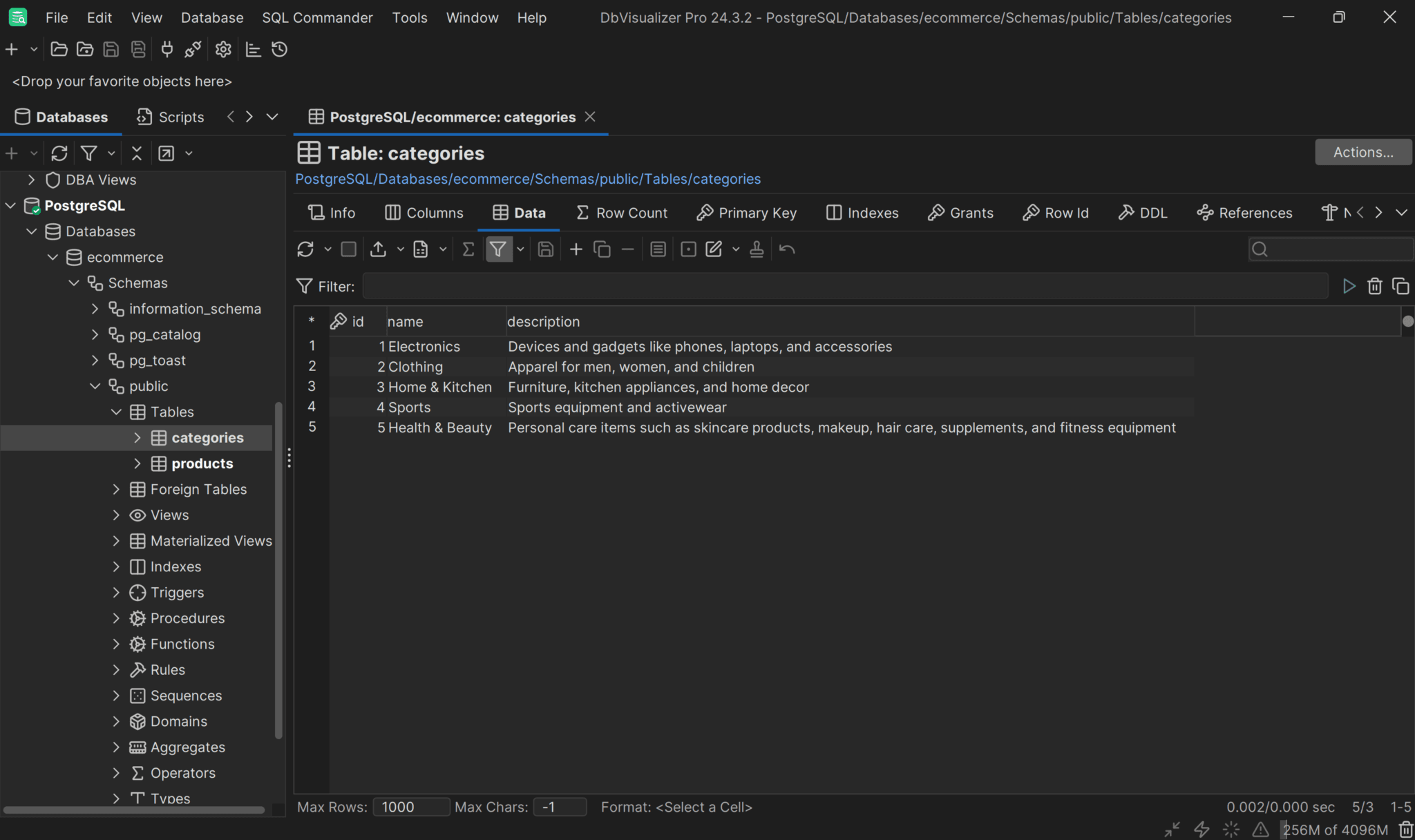Click the Insert row plus icon
The width and height of the screenshot is (1415, 840).
575,249
